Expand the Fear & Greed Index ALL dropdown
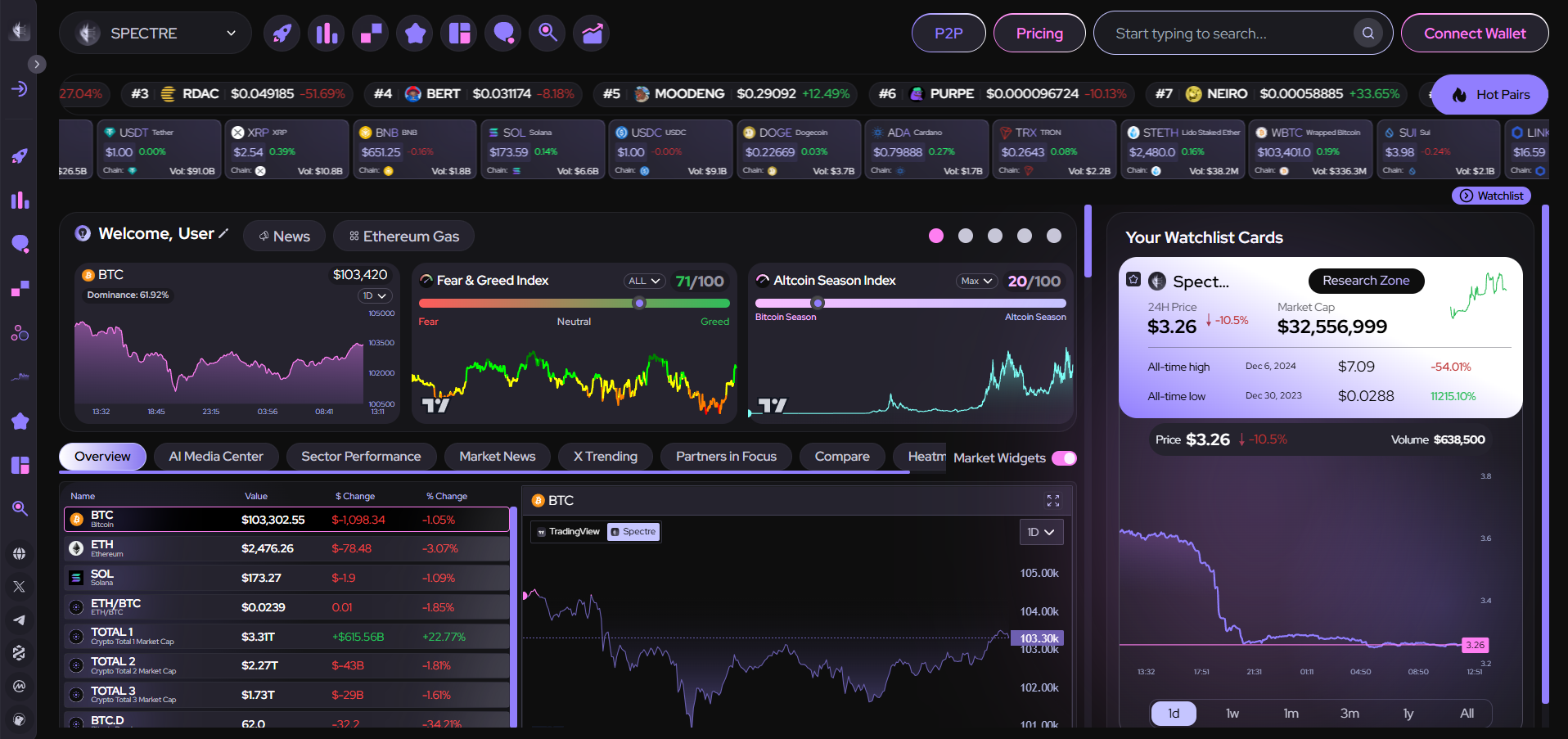Image resolution: width=1568 pixels, height=739 pixels. [x=644, y=280]
